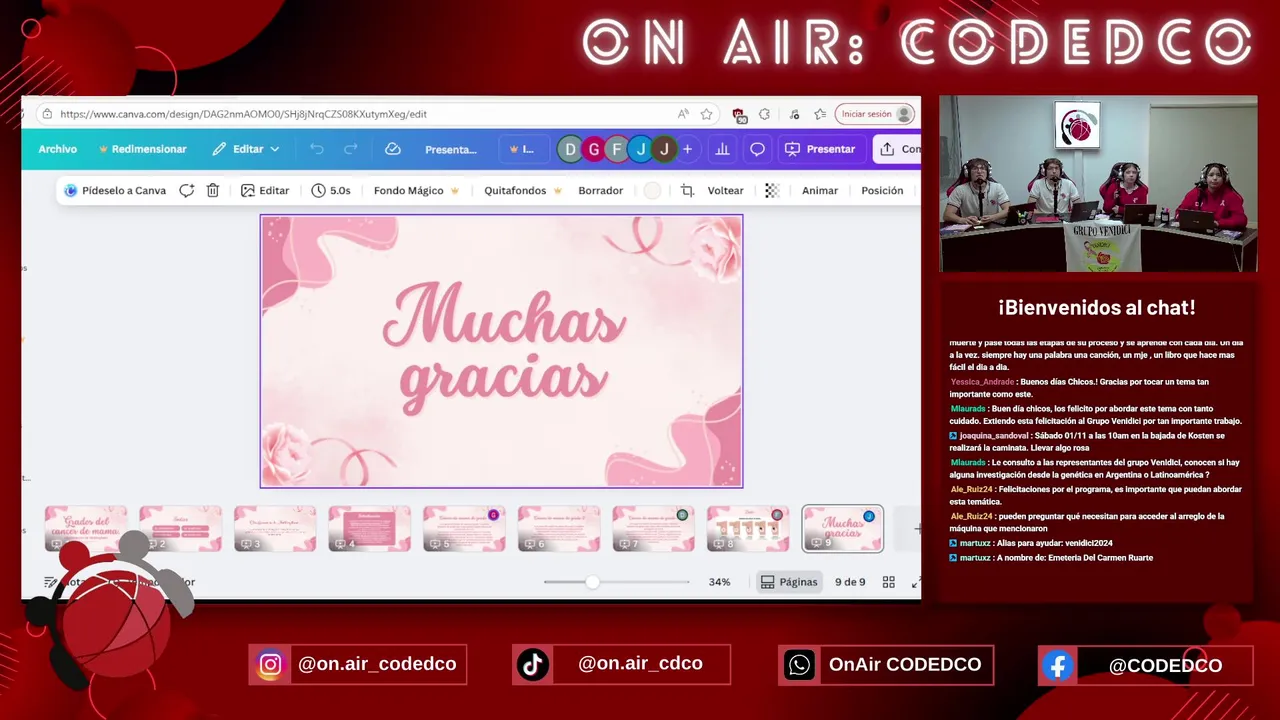Image resolution: width=1280 pixels, height=720 pixels.
Task: Edit the Presenta... design title
Action: pos(451,149)
